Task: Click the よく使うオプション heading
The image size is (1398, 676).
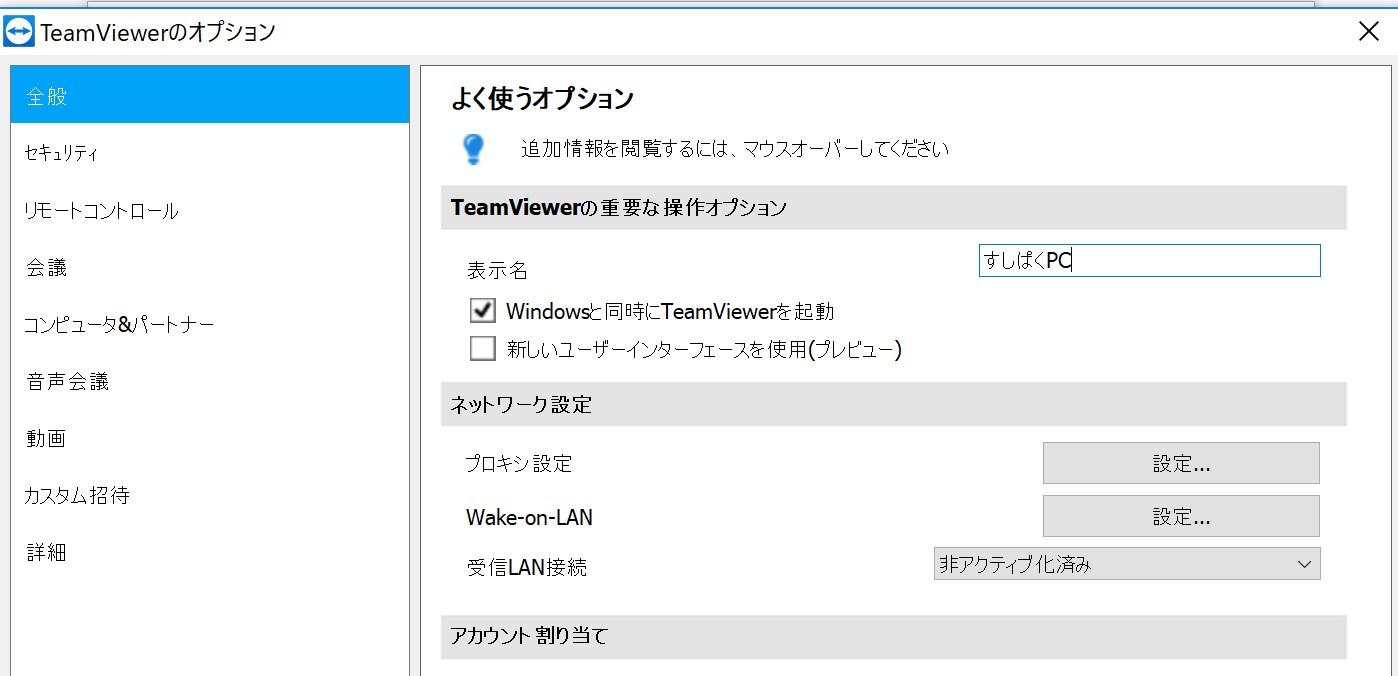Action: tap(542, 98)
